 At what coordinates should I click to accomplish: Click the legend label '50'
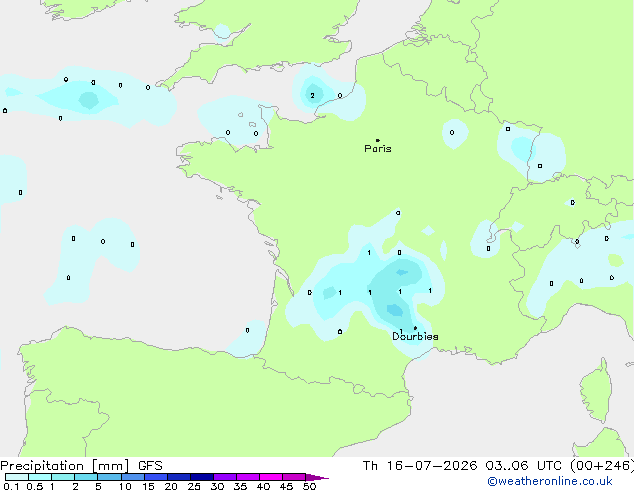pos(310,486)
